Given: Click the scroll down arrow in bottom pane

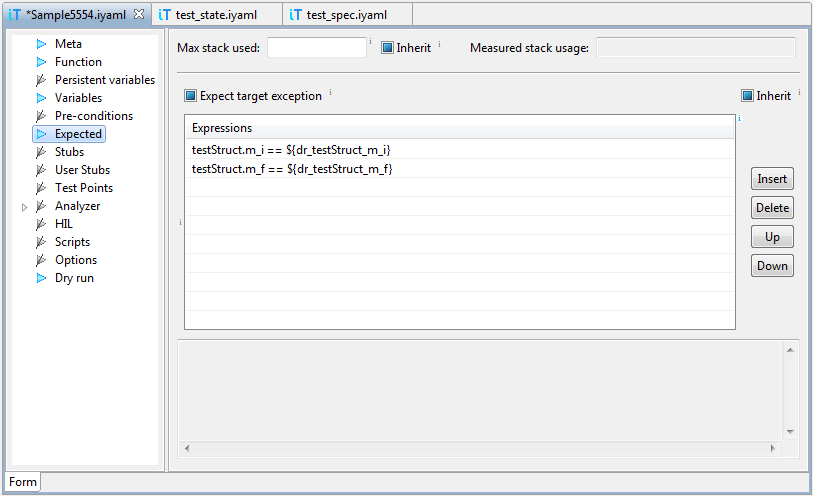Looking at the screenshot, I should pyautogui.click(x=790, y=431).
